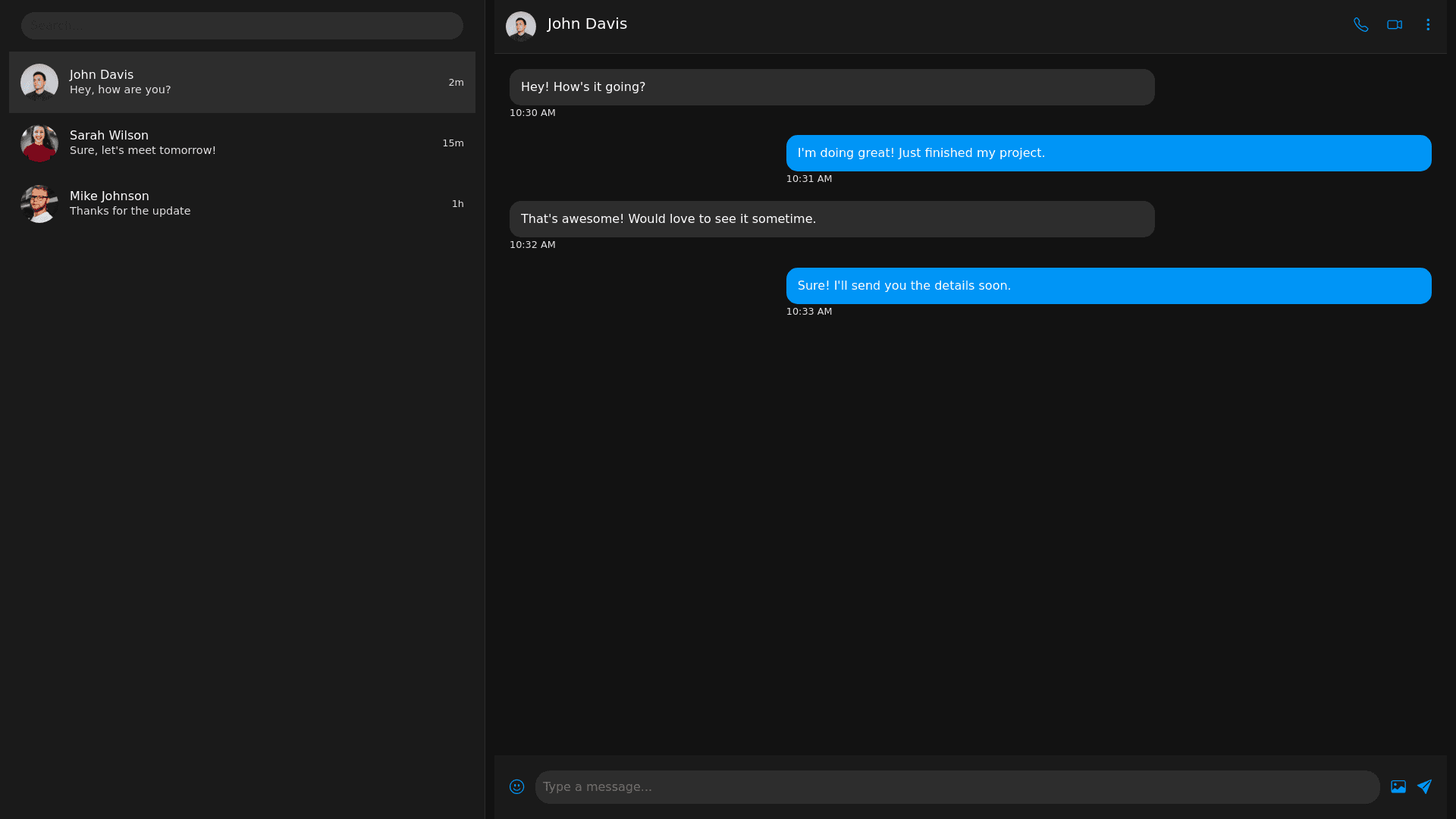Start a voice call with John Davis
The width and height of the screenshot is (1456, 819).
[x=1360, y=25]
